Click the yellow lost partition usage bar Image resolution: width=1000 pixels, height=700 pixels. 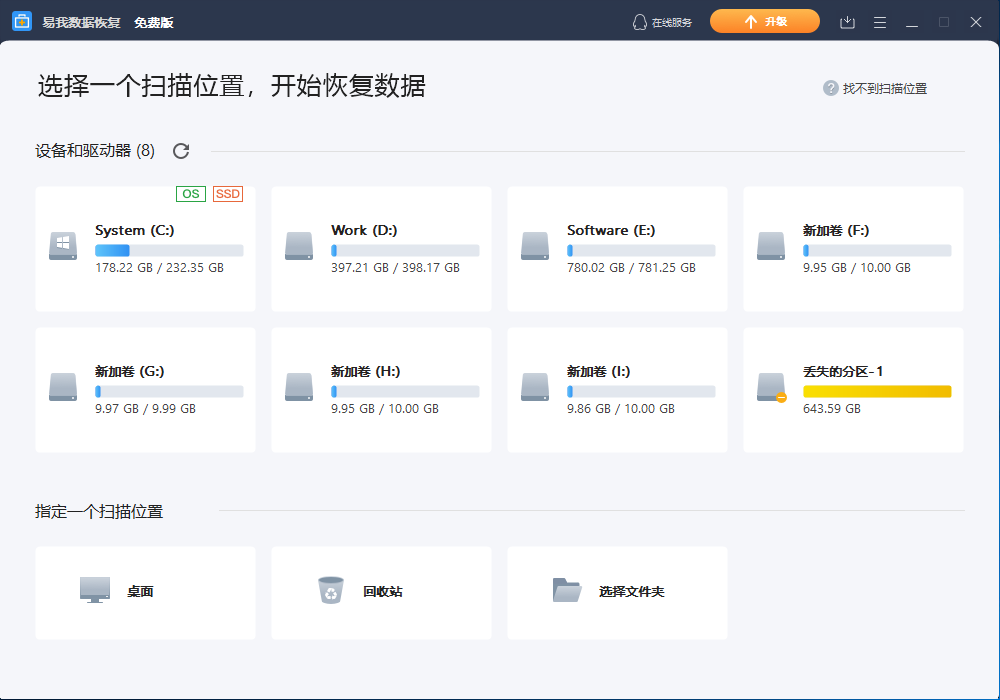click(x=877, y=391)
